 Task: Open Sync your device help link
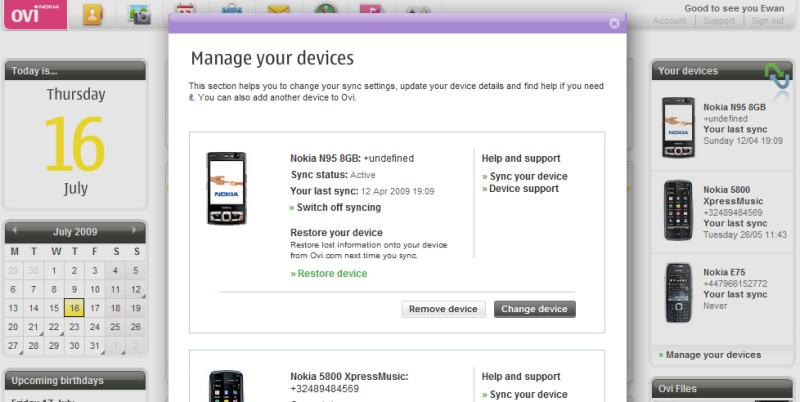[x=527, y=176]
